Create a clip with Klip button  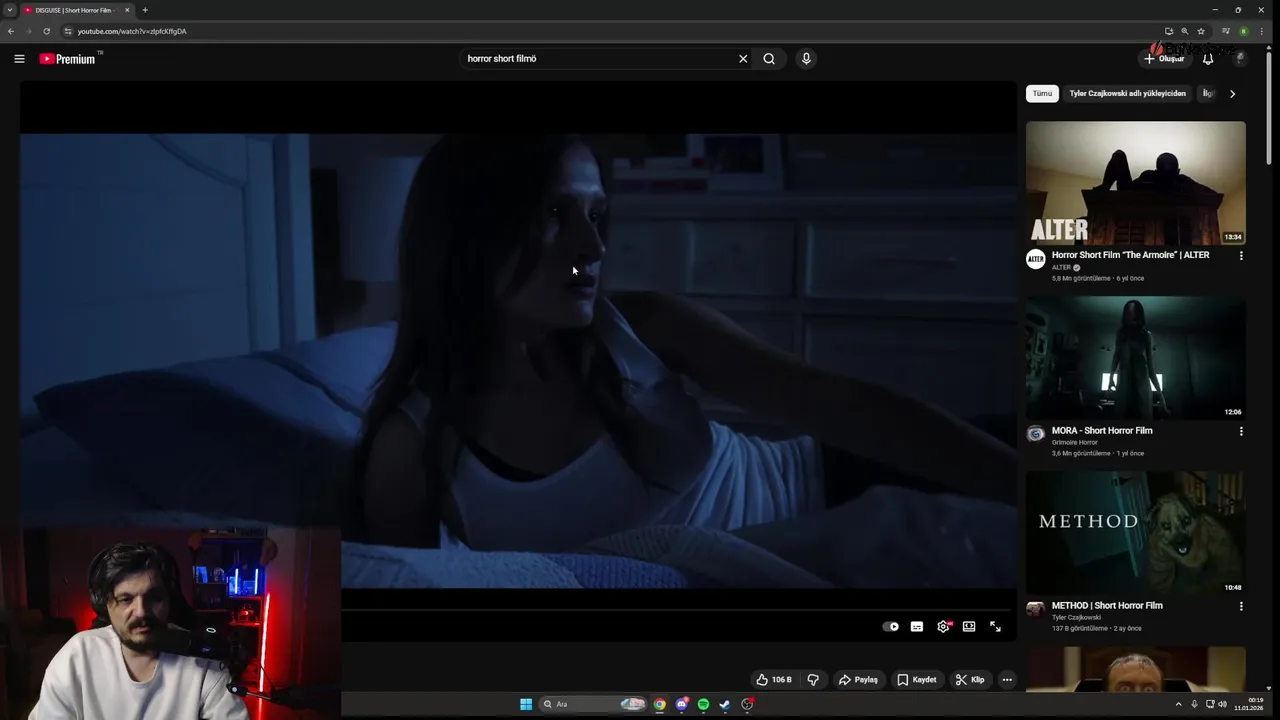click(x=970, y=680)
